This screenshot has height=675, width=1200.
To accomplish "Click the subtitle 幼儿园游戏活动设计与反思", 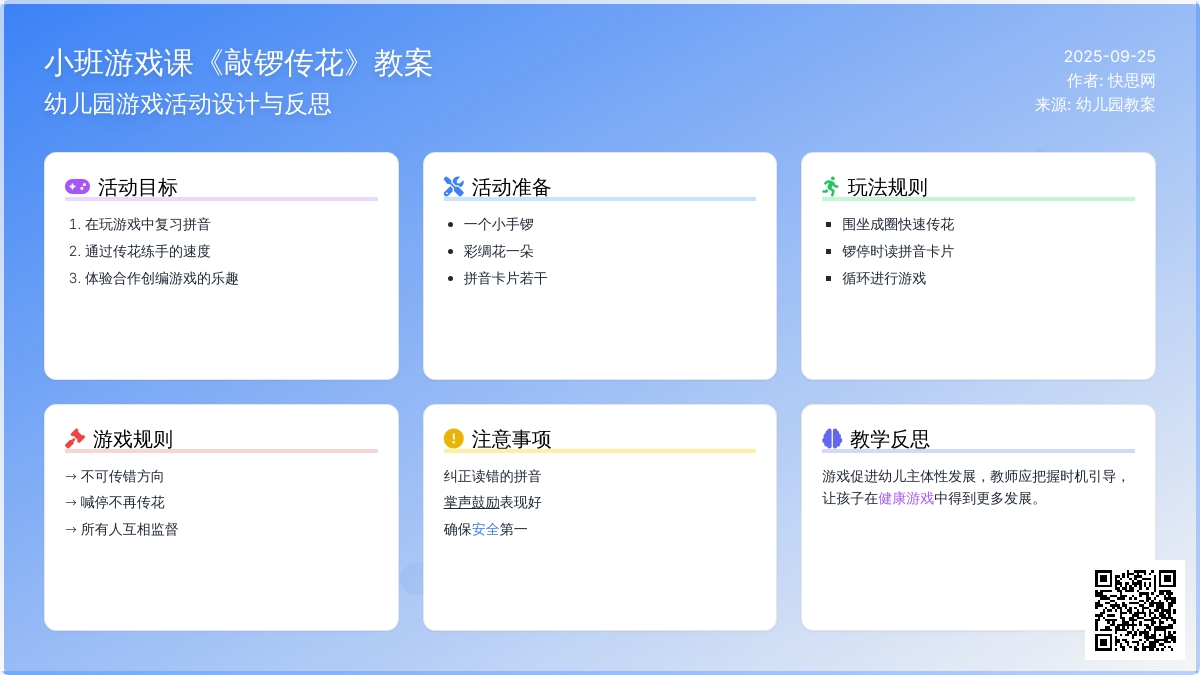I will click(x=188, y=104).
